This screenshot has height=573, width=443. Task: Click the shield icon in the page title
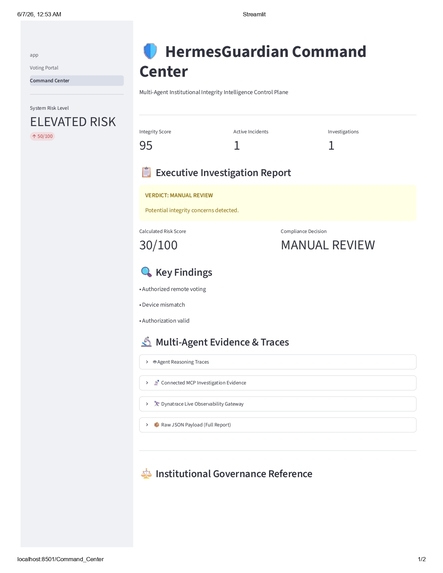coord(150,52)
